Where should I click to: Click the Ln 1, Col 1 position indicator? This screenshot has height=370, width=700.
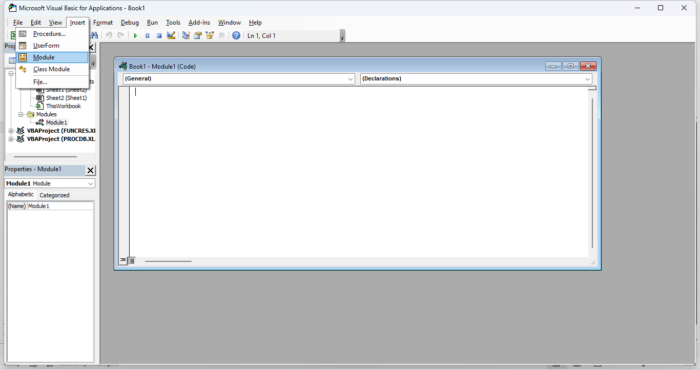tap(262, 35)
